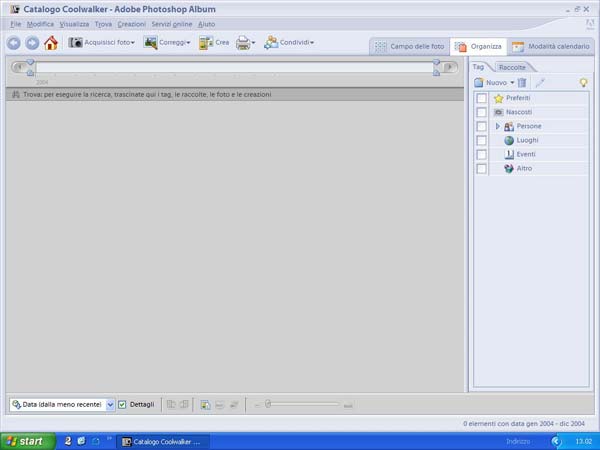Click the Eventi calendar icon
Image resolution: width=600 pixels, height=450 pixels.
[x=509, y=154]
